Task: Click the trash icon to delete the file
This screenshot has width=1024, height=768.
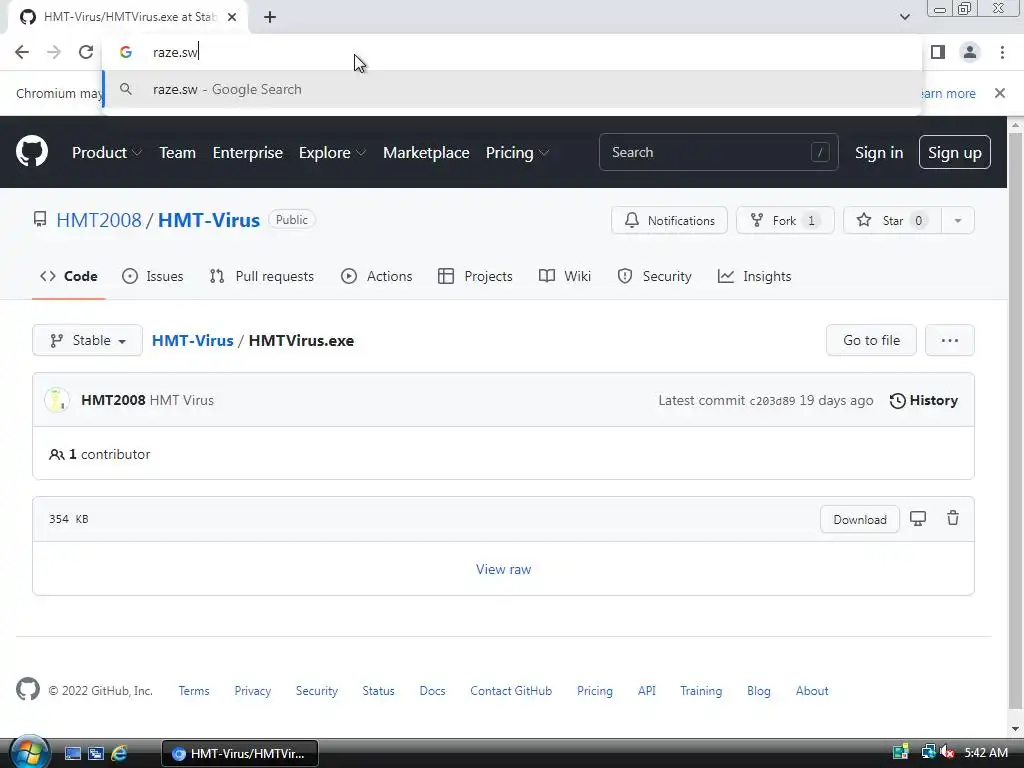Action: coord(953,519)
